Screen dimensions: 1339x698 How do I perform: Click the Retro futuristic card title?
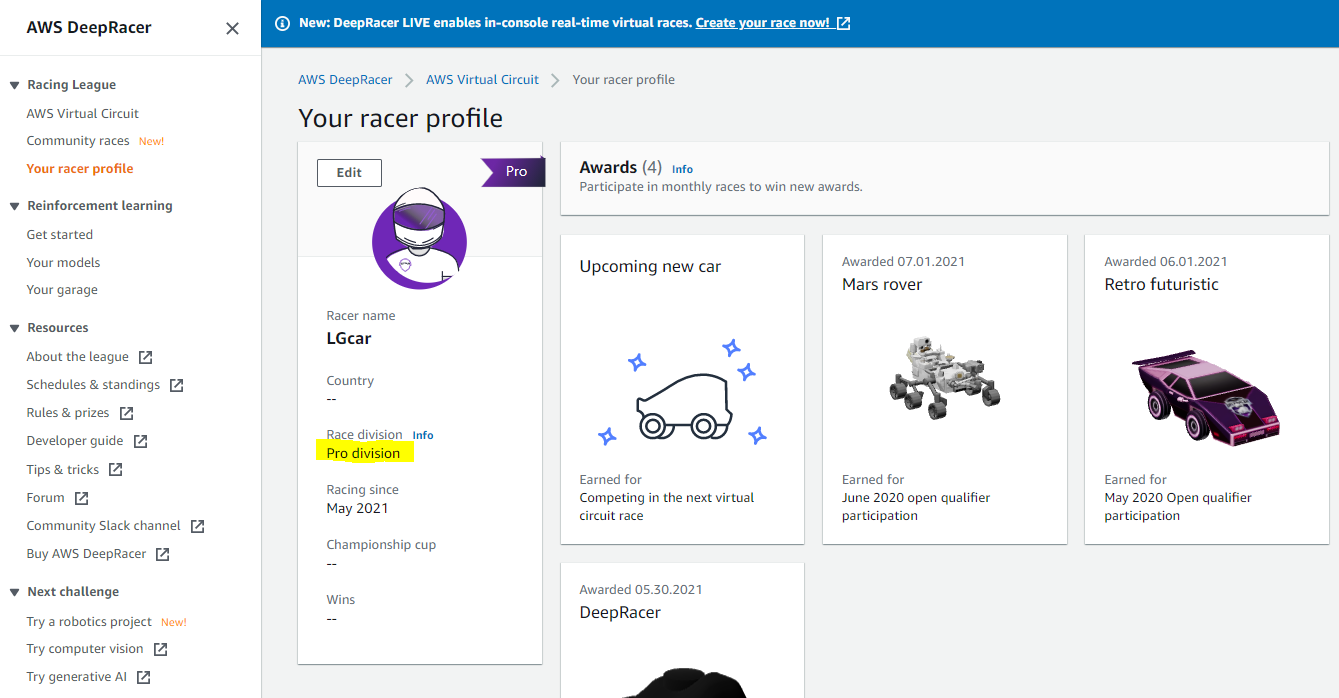tap(1161, 285)
